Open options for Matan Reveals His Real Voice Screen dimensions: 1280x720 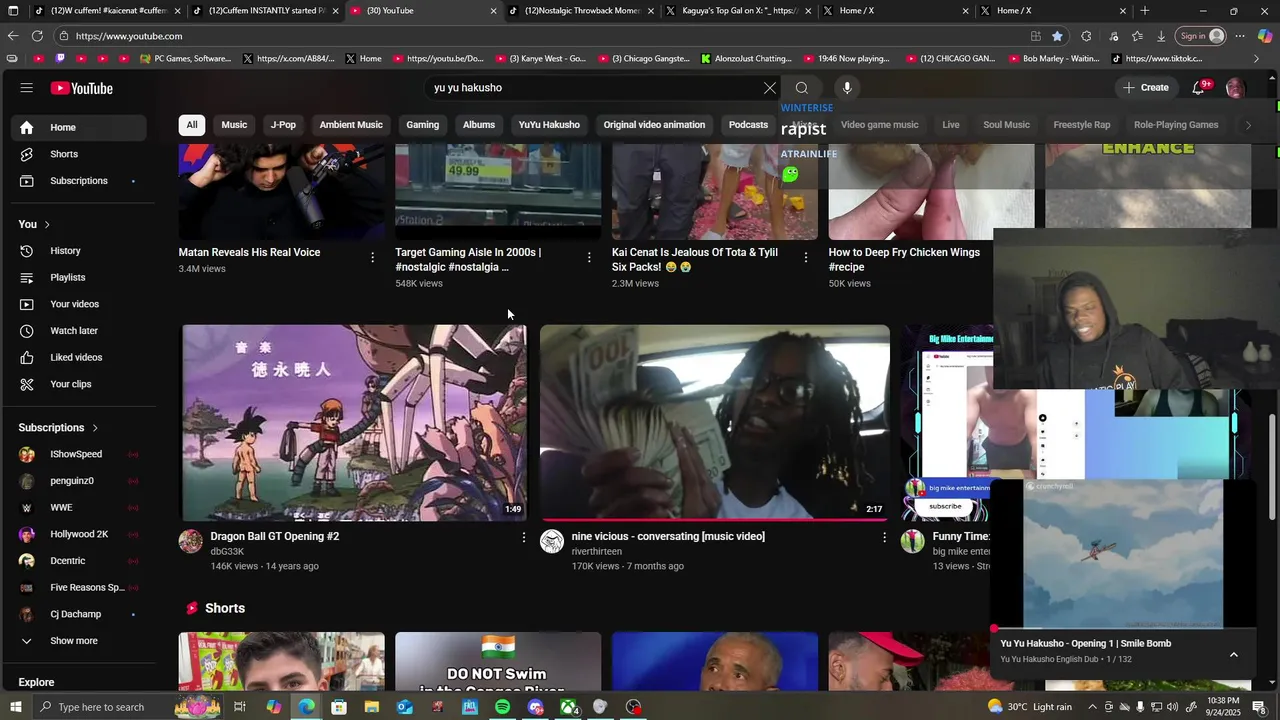pyautogui.click(x=372, y=257)
